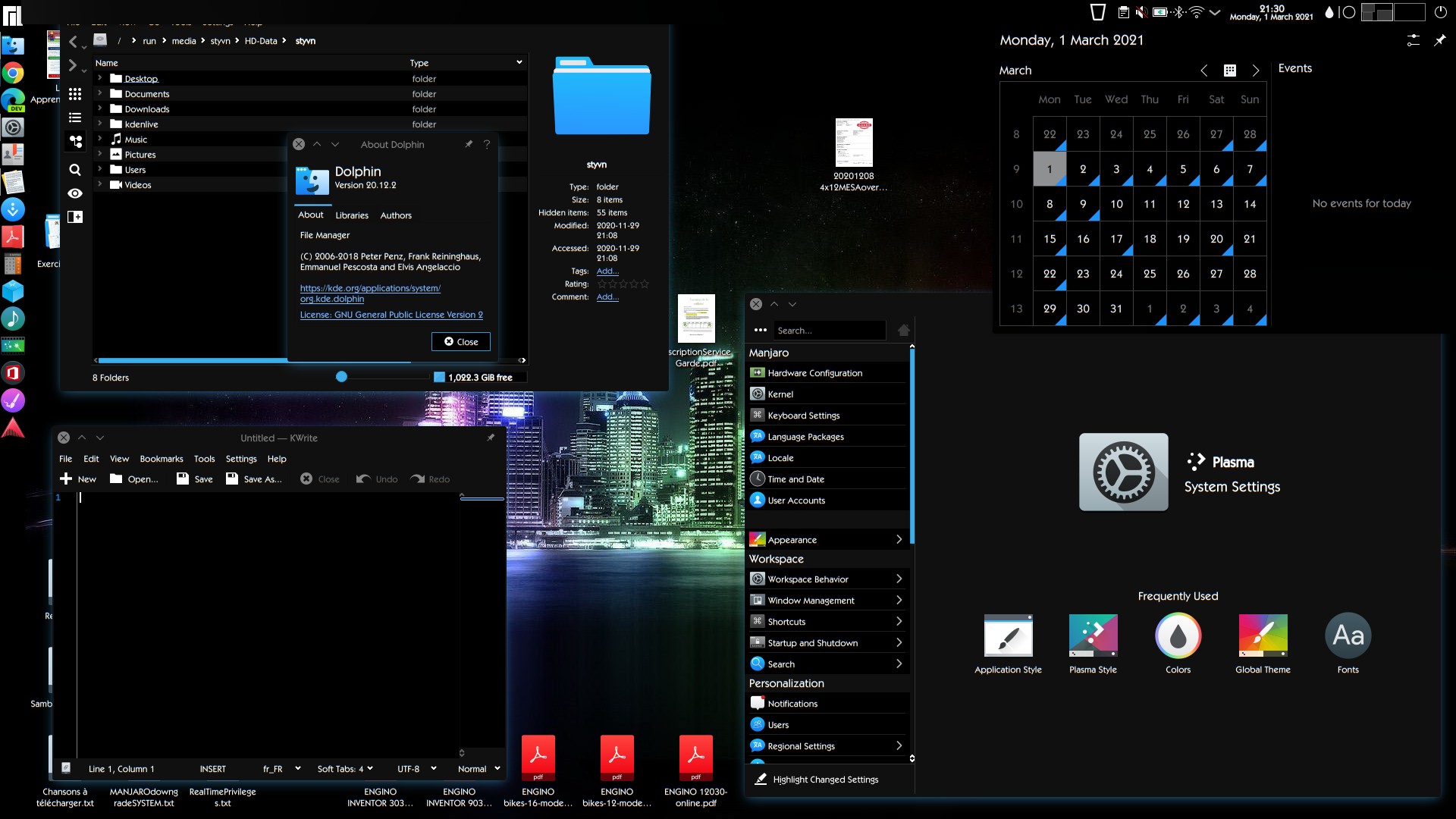Screen dimensions: 1456x819
Task: Pin the About Dolphin dialog
Action: click(469, 144)
